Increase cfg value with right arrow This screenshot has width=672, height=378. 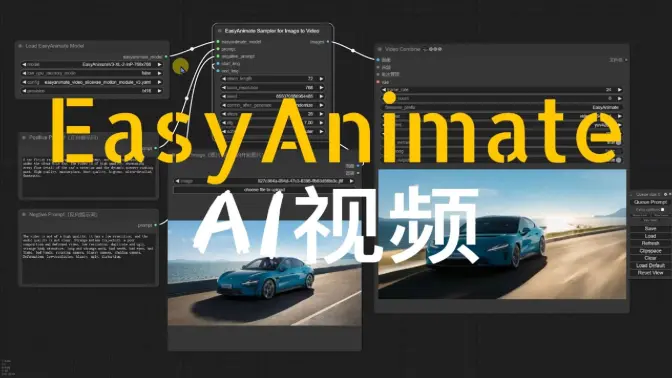[x=321, y=123]
